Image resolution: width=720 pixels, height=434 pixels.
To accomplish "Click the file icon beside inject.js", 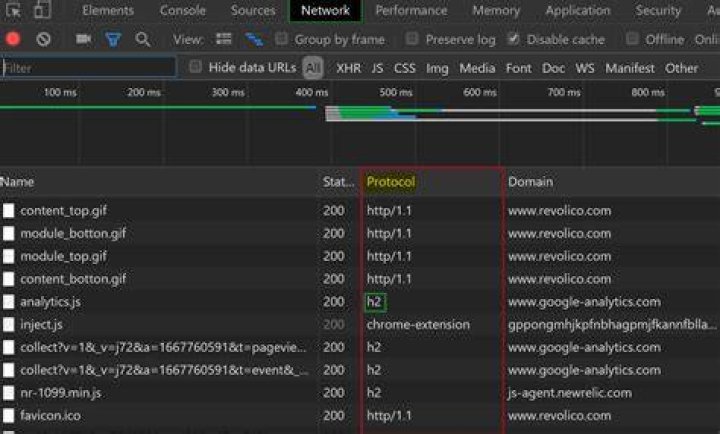I will point(8,325).
